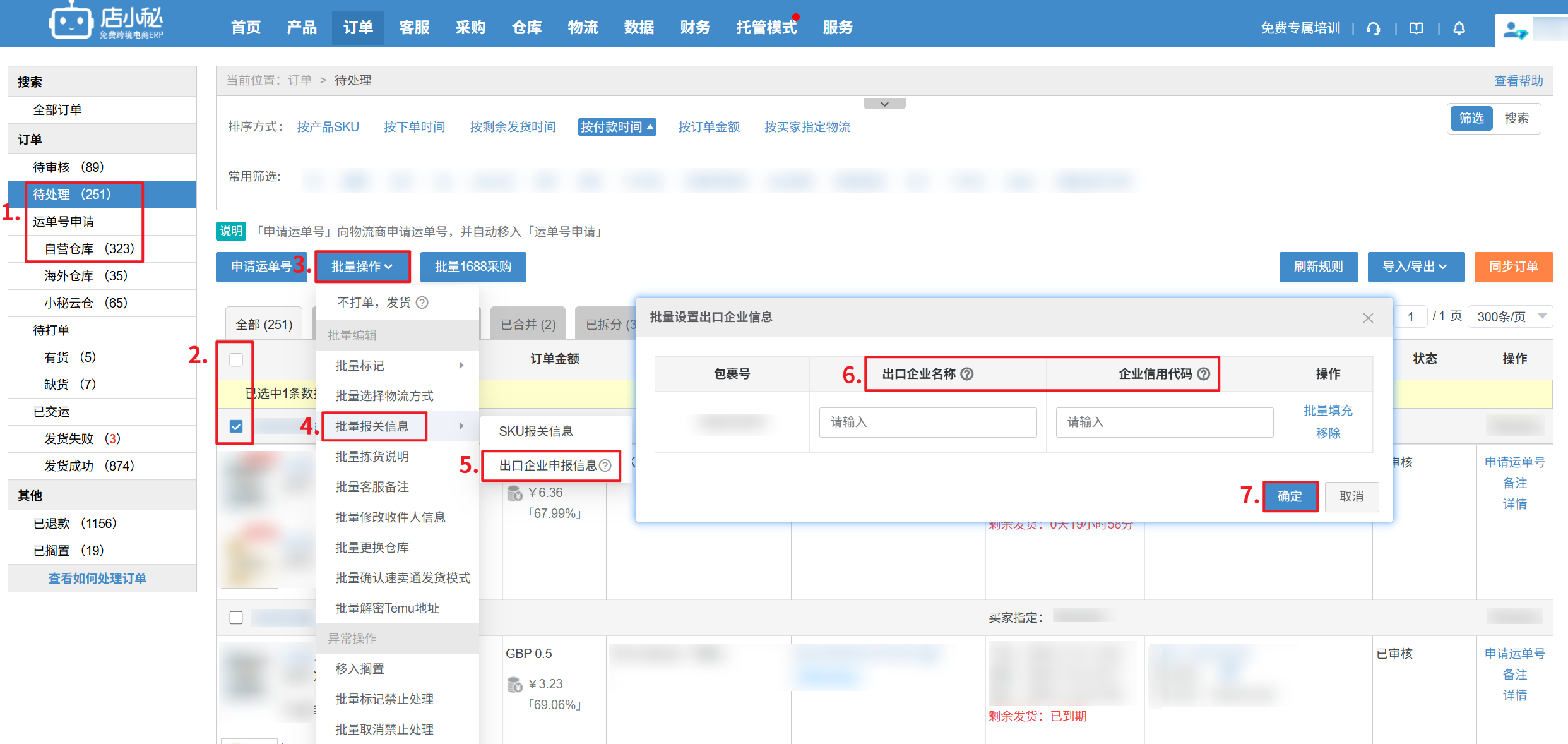Click help icon beside 企业信用代码 header

[1204, 374]
